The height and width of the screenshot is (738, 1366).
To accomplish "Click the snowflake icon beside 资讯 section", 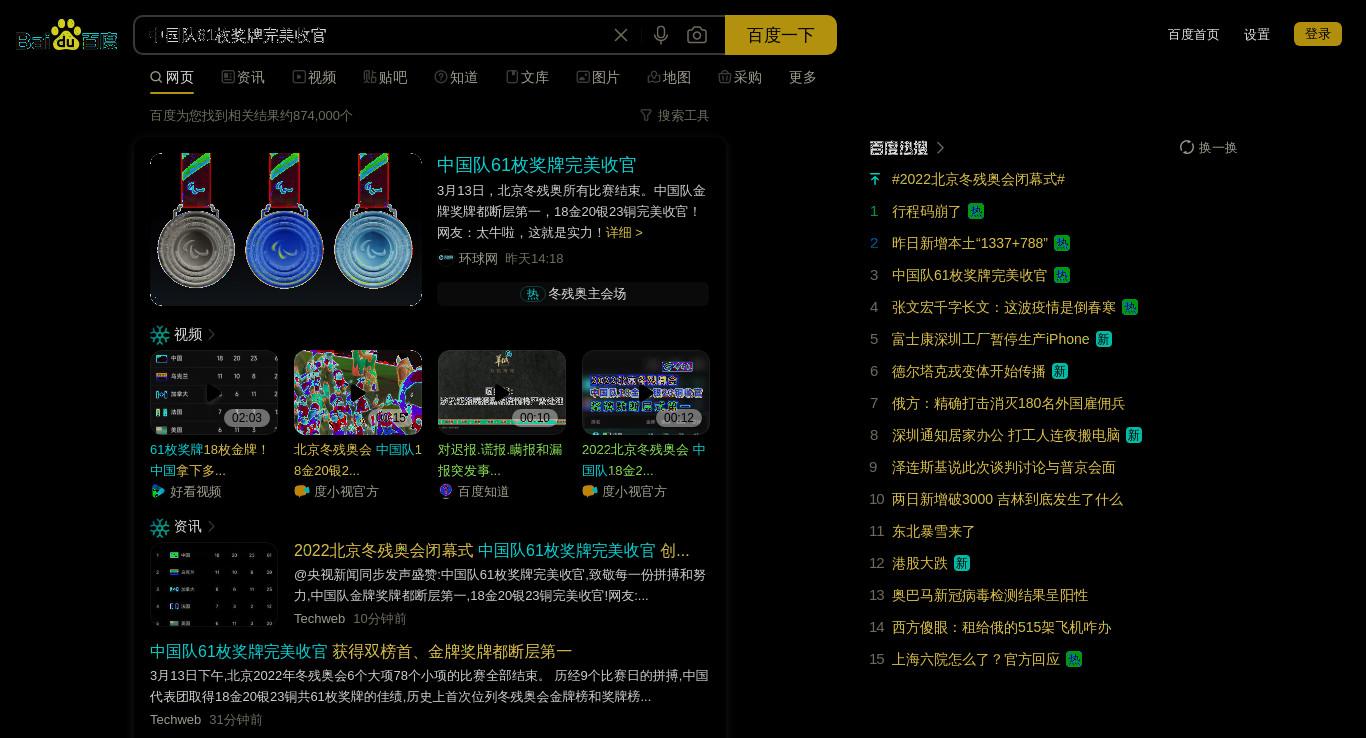I will click(x=160, y=527).
